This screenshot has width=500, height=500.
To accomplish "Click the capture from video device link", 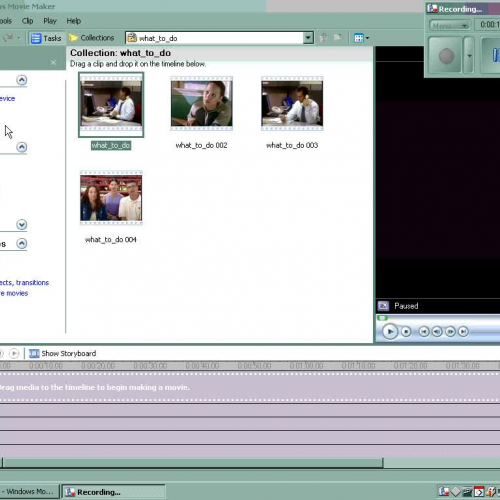I will (7, 98).
